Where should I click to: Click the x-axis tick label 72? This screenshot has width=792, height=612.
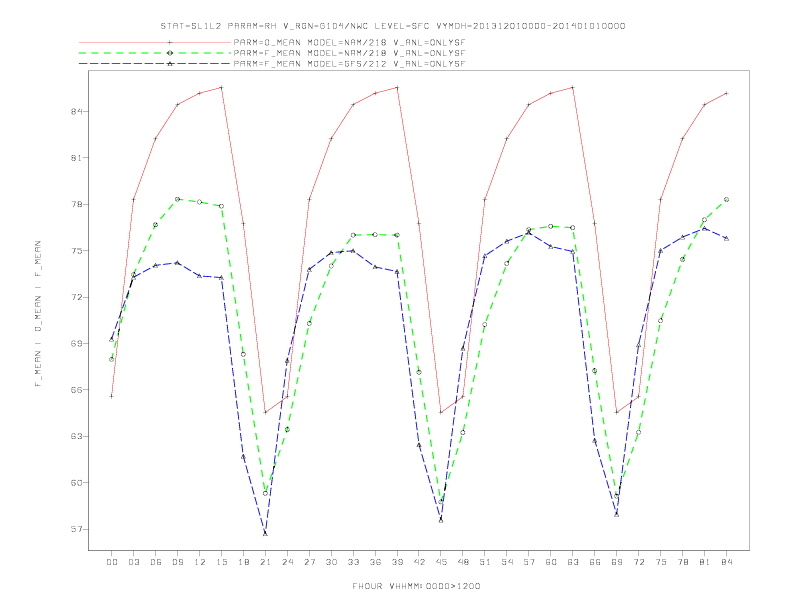[639, 562]
